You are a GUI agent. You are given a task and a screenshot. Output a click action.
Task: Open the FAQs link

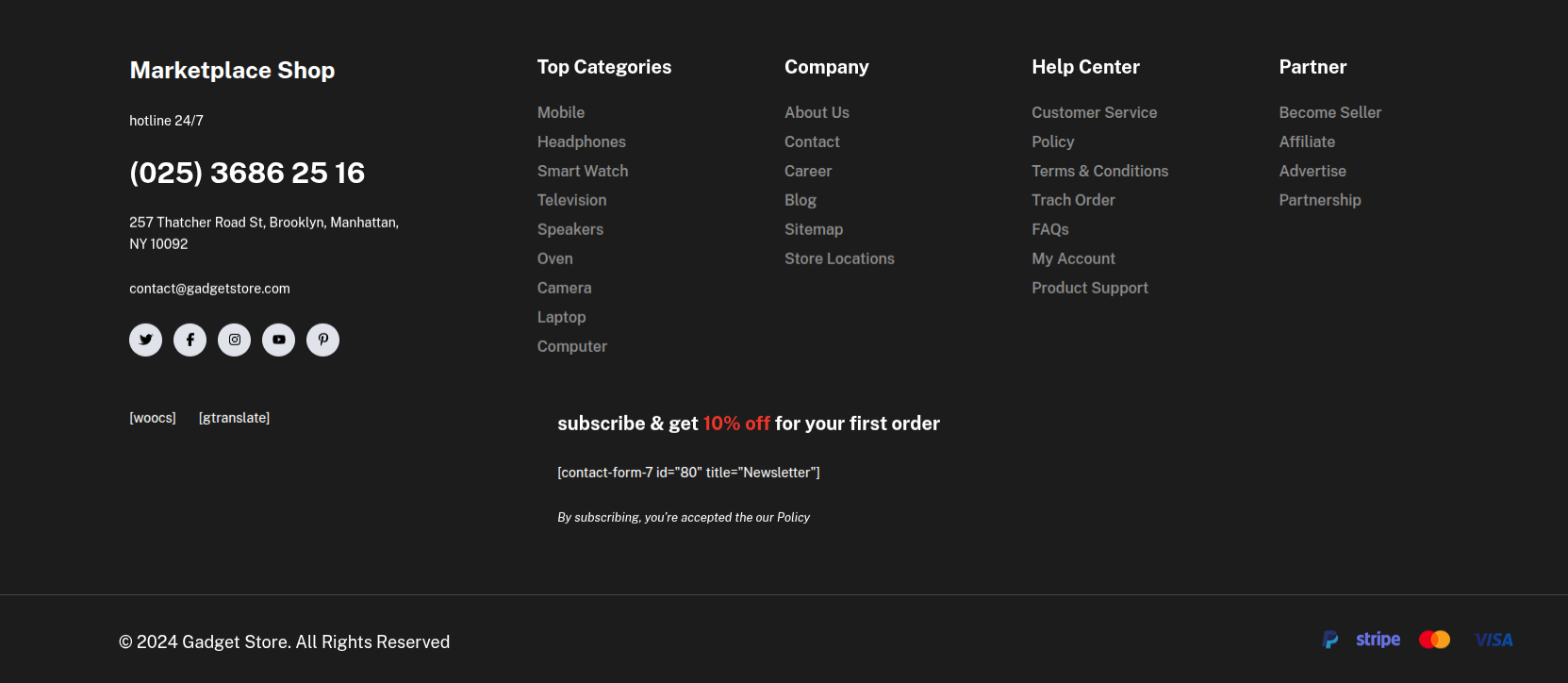click(x=1049, y=229)
